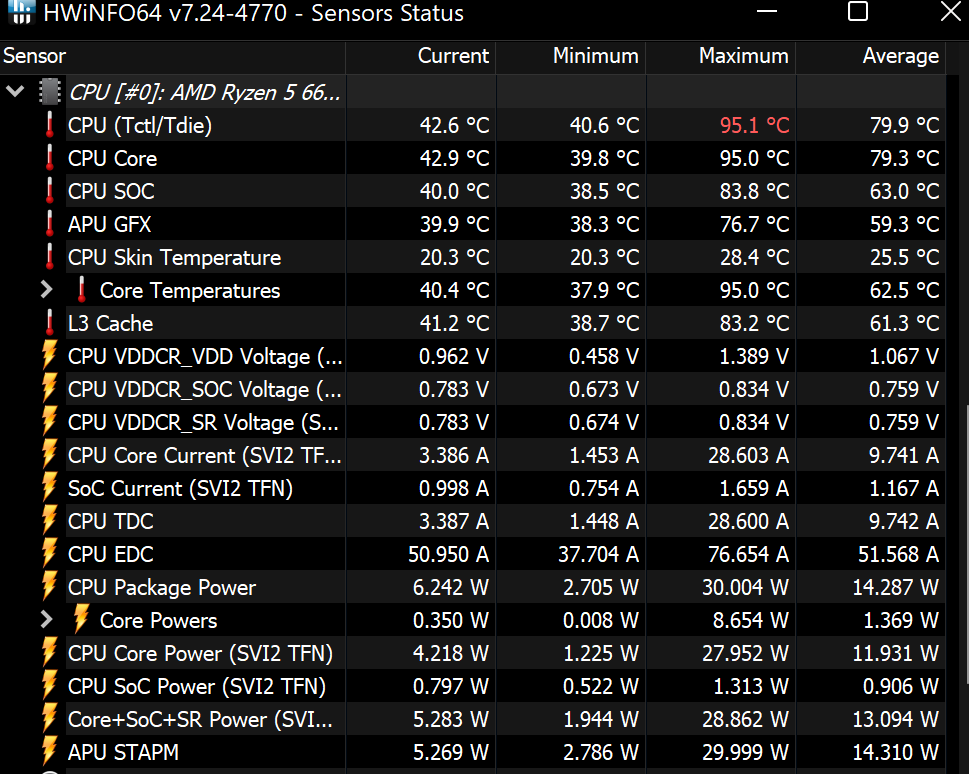Click the Average column header

coord(871,56)
